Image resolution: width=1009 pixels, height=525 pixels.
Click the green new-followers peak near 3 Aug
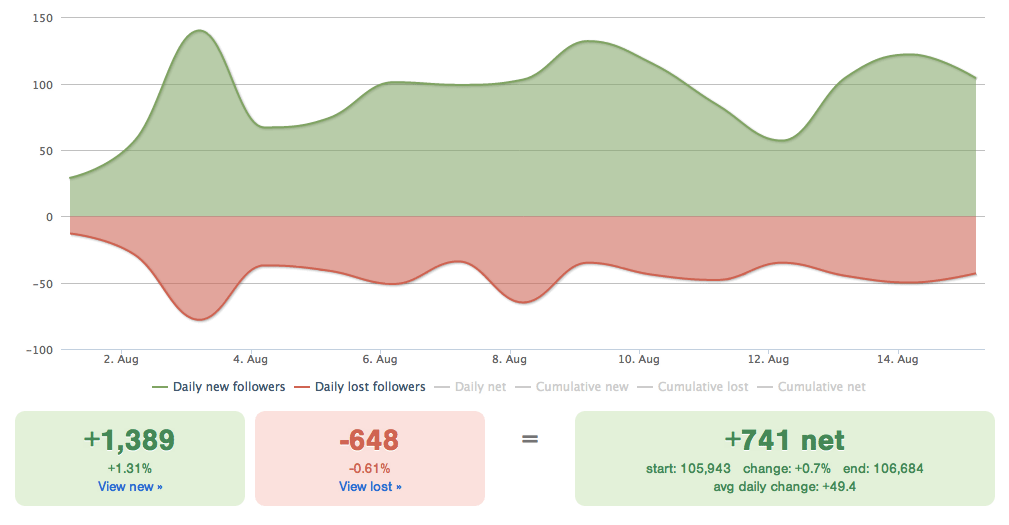point(200,31)
